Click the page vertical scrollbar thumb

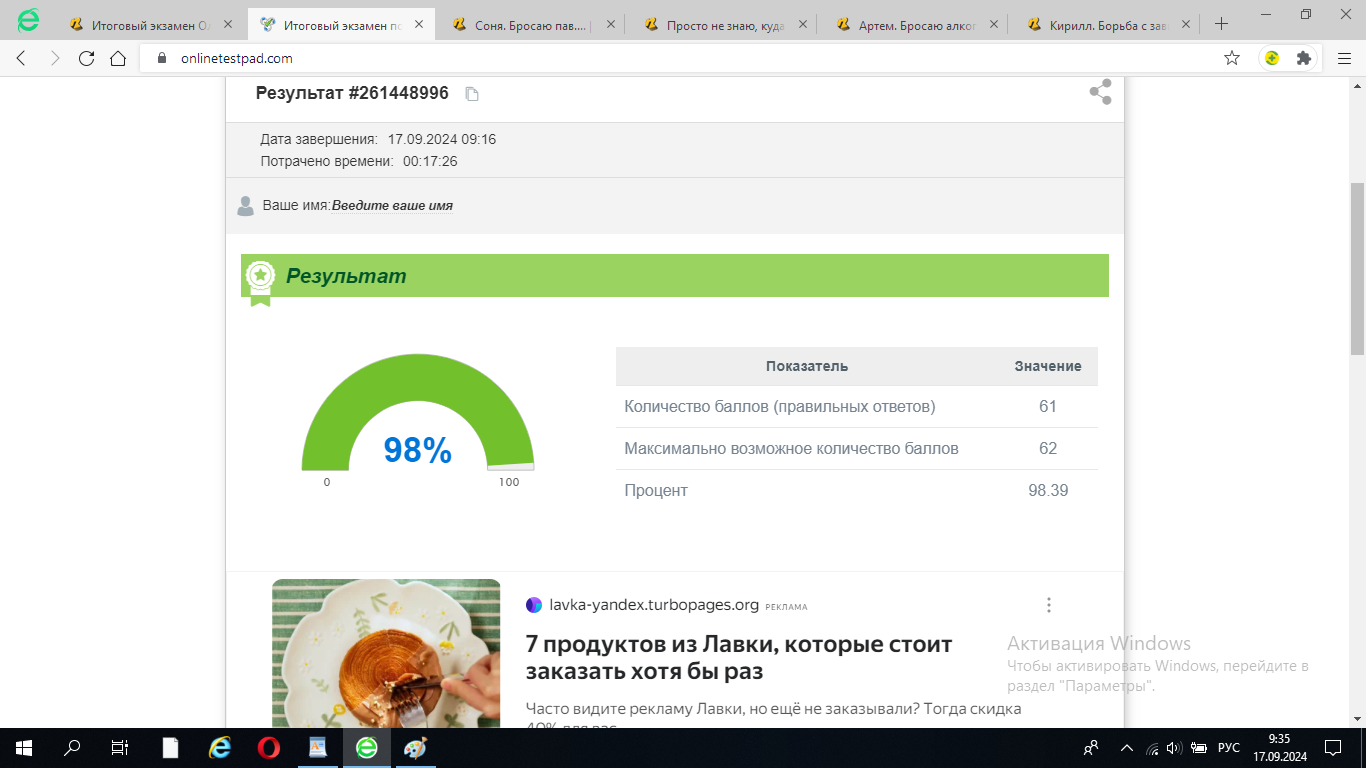tap(1357, 269)
